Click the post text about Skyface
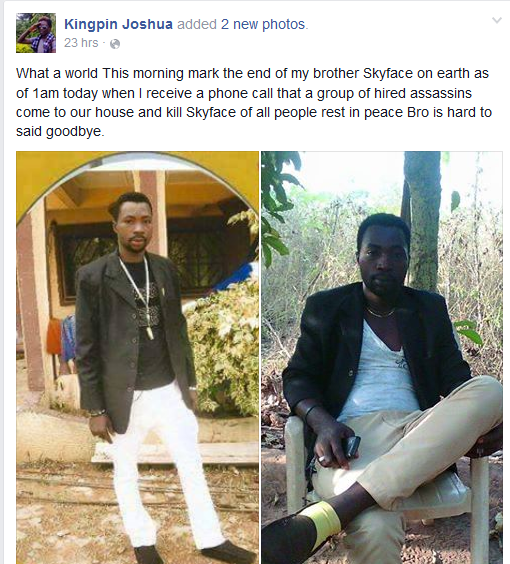The height and width of the screenshot is (564, 510). point(254,102)
